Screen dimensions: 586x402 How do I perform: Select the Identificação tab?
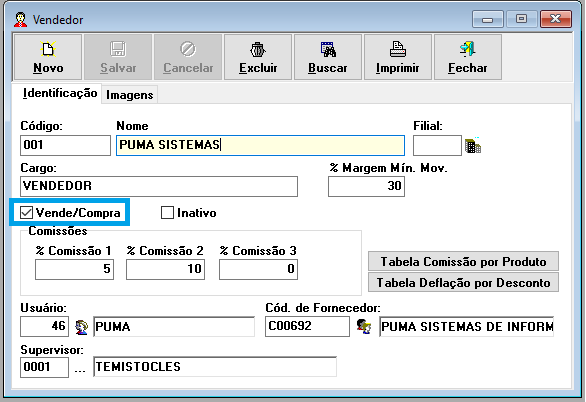(x=60, y=93)
